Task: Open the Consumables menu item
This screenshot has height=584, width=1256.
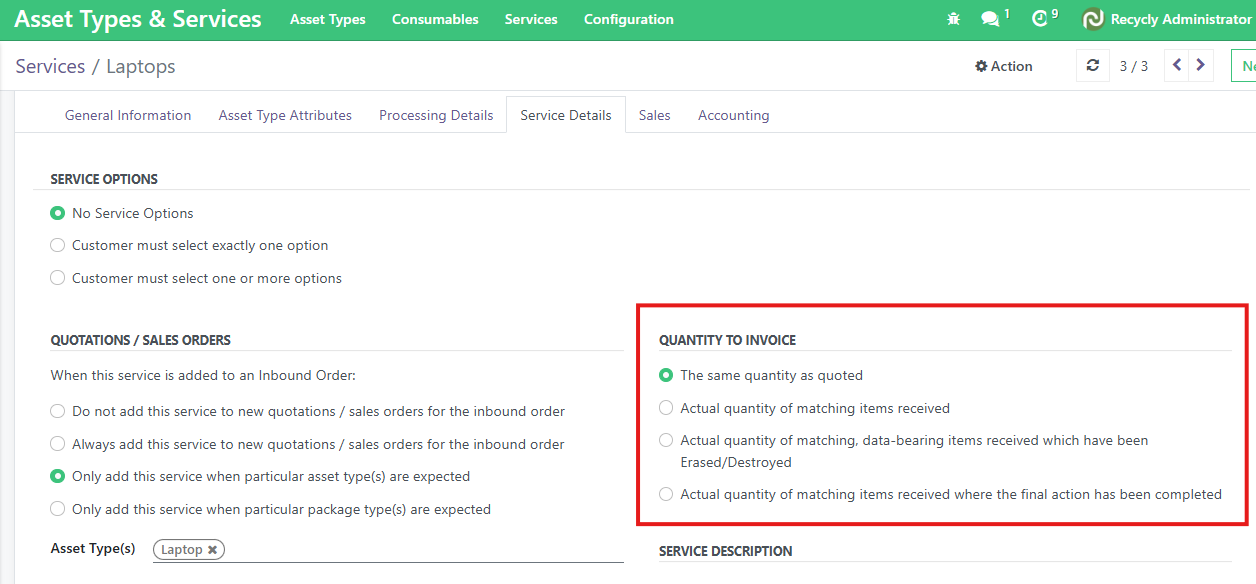Action: 435,19
